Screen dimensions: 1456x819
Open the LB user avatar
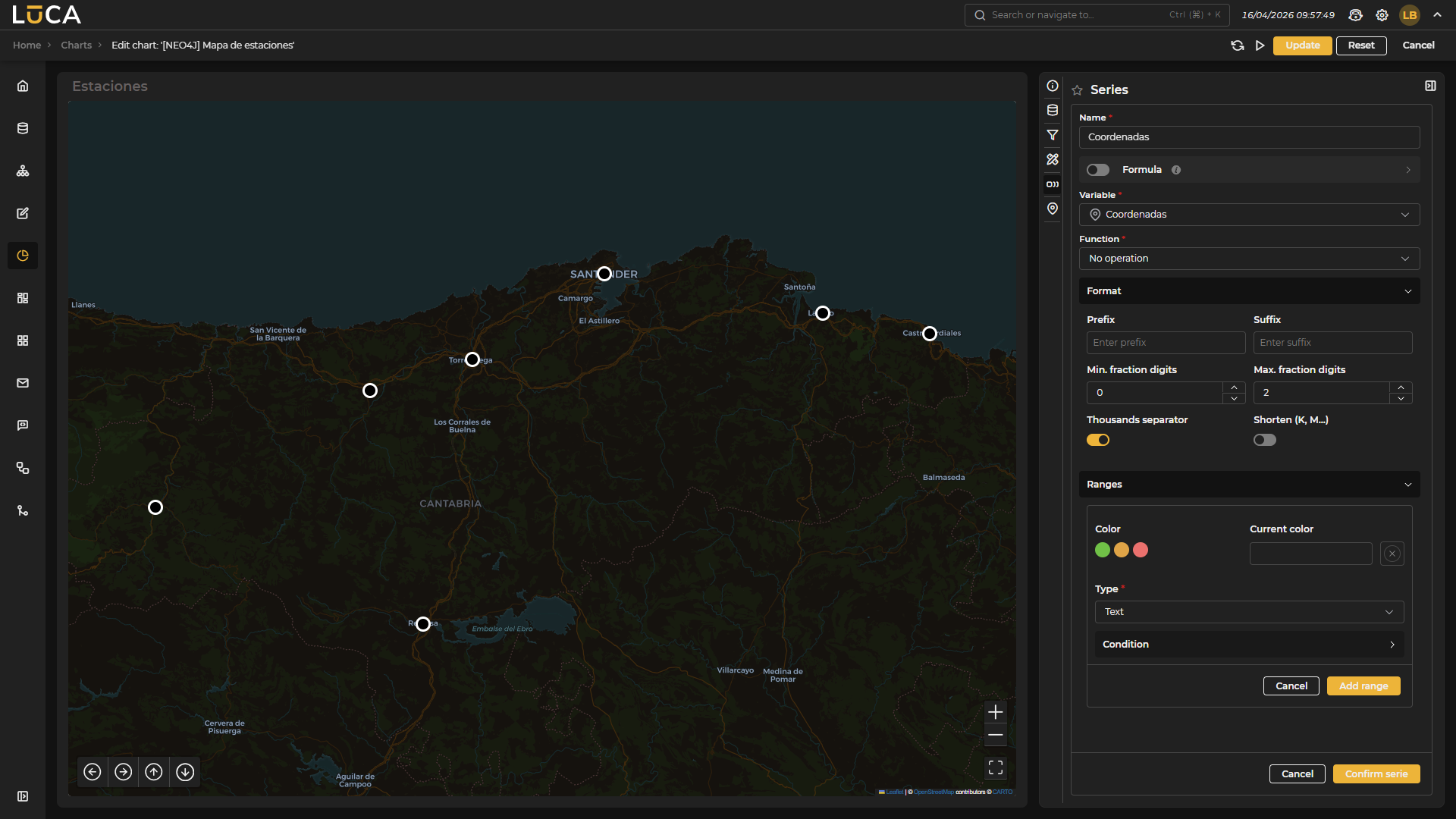(1410, 15)
